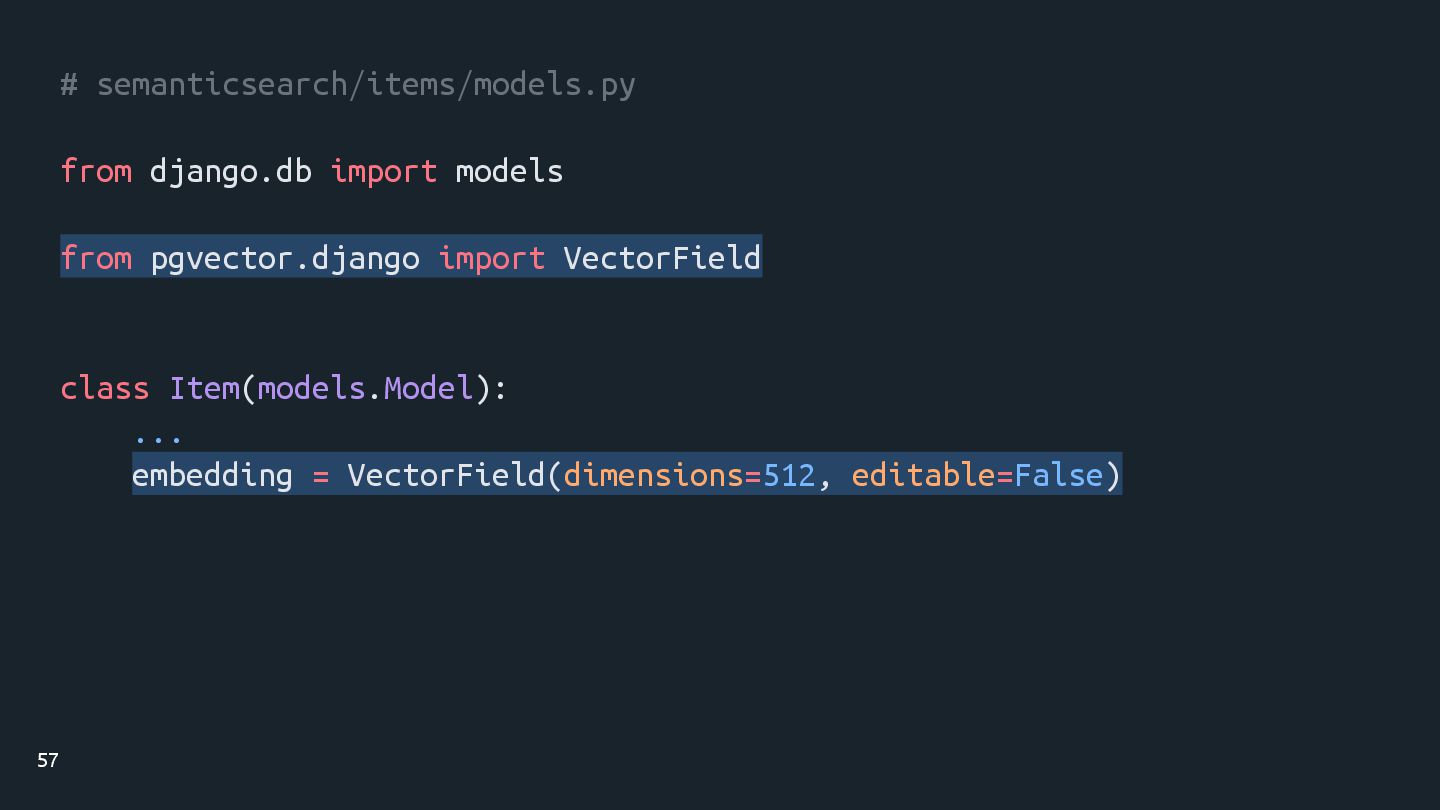Click the file path comment line

pos(348,84)
